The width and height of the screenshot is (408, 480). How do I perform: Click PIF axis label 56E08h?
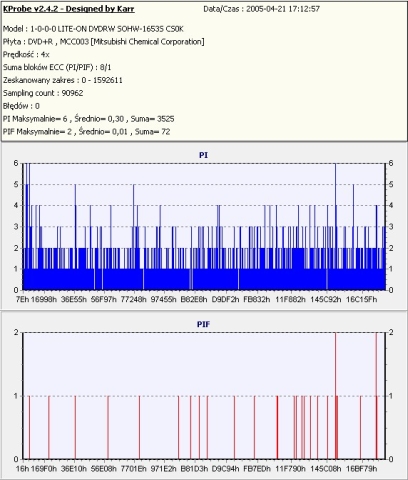(x=104, y=469)
